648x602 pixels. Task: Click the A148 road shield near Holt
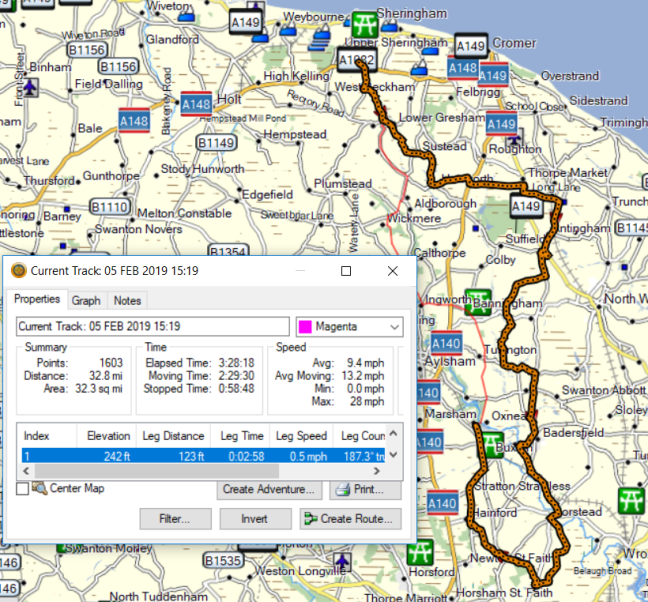pos(197,102)
